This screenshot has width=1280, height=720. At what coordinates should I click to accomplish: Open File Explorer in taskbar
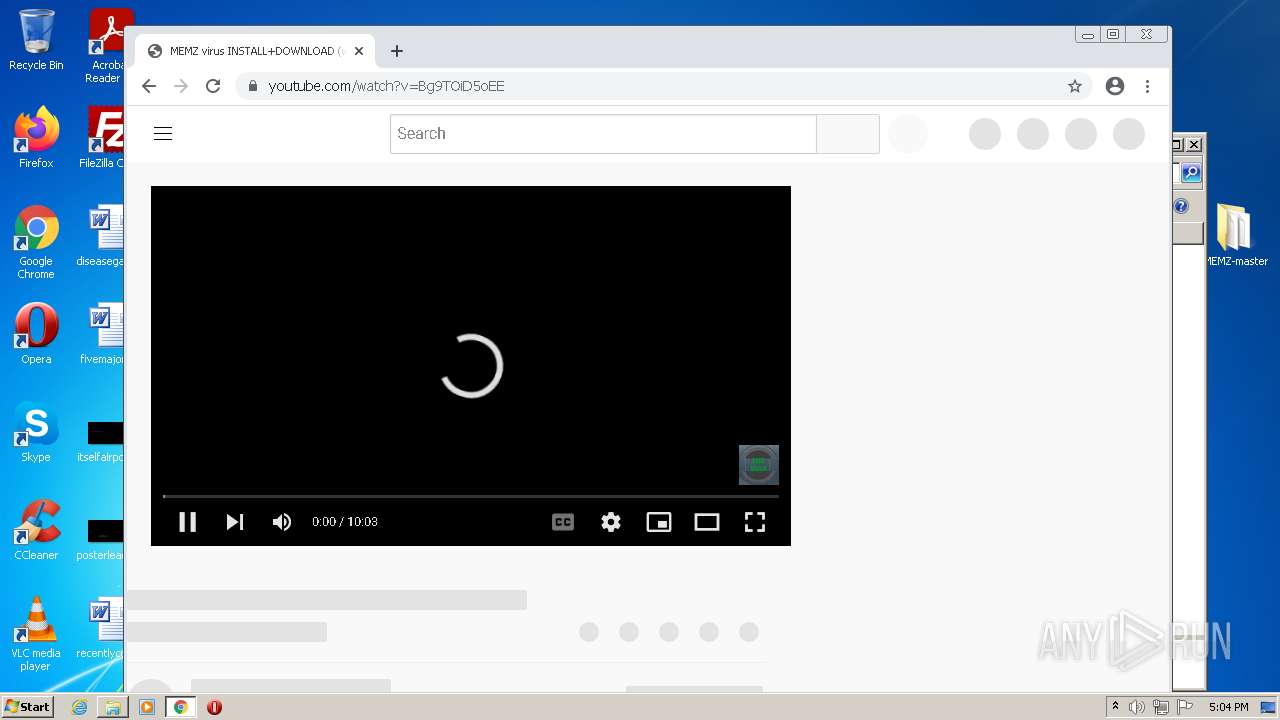(x=113, y=707)
